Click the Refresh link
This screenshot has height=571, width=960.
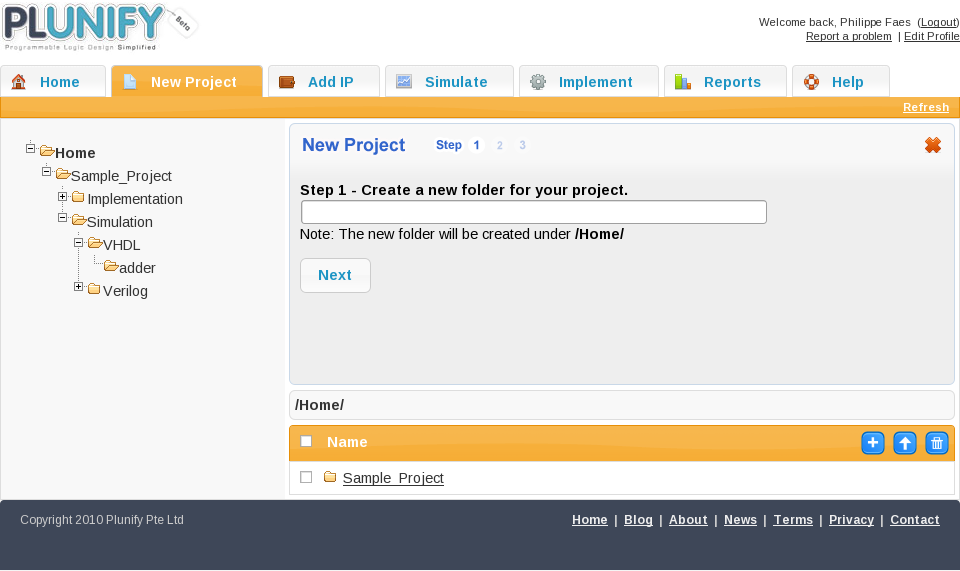pyautogui.click(x=926, y=107)
